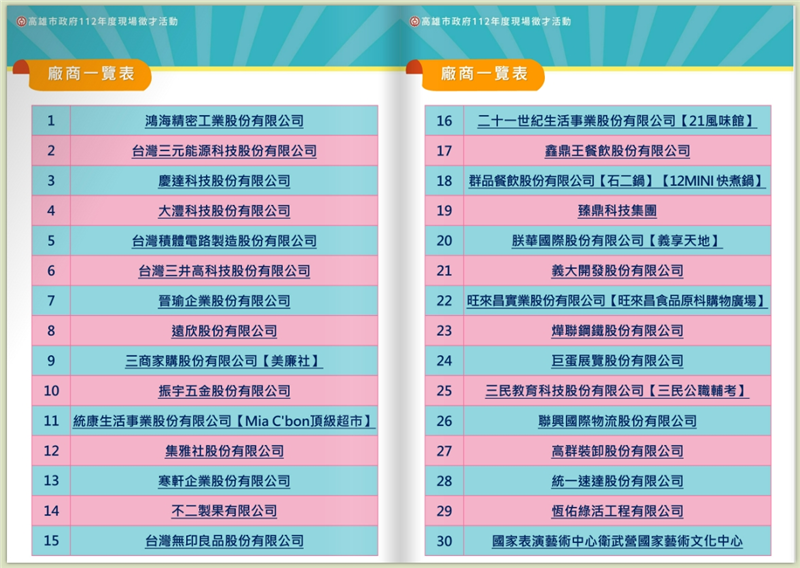The image size is (800, 568).
Task: Click the number cell 16 in the table
Action: [x=444, y=121]
